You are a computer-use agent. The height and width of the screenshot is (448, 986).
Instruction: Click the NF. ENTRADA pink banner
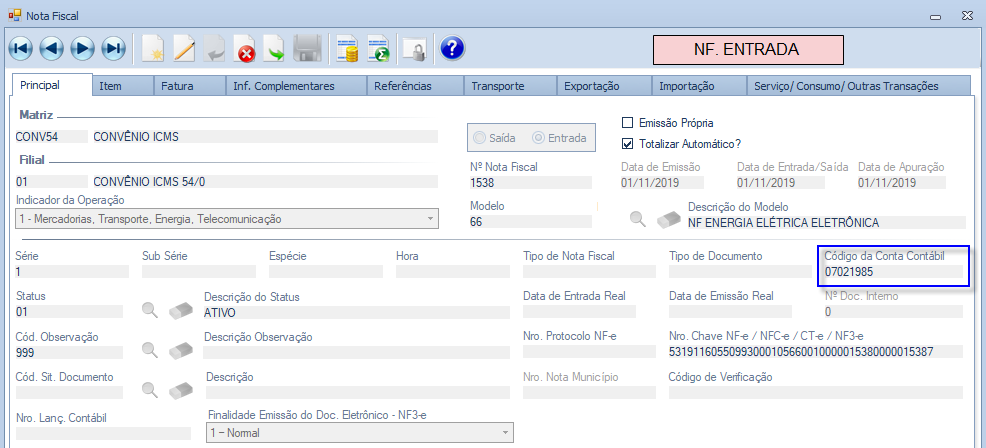(747, 49)
